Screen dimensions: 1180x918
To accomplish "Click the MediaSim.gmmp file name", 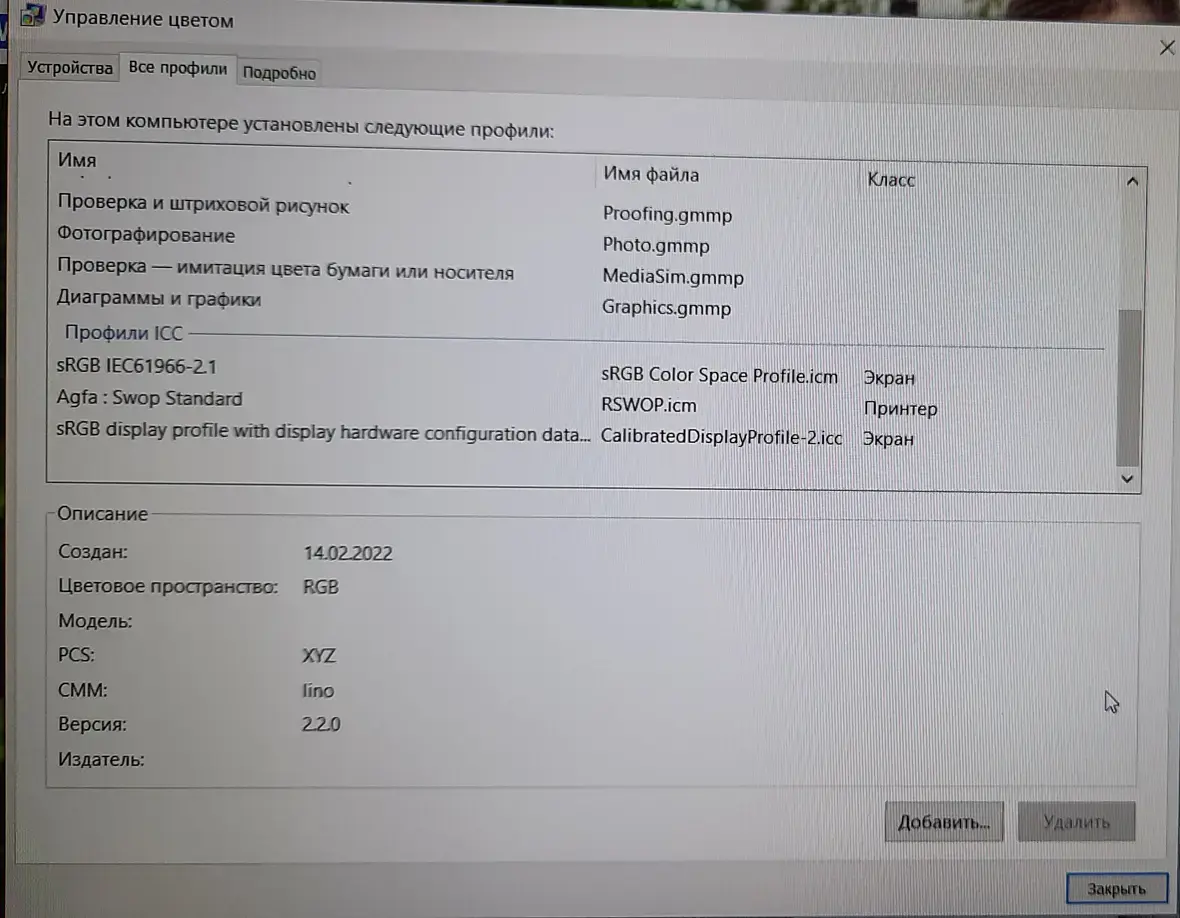I will [x=673, y=277].
